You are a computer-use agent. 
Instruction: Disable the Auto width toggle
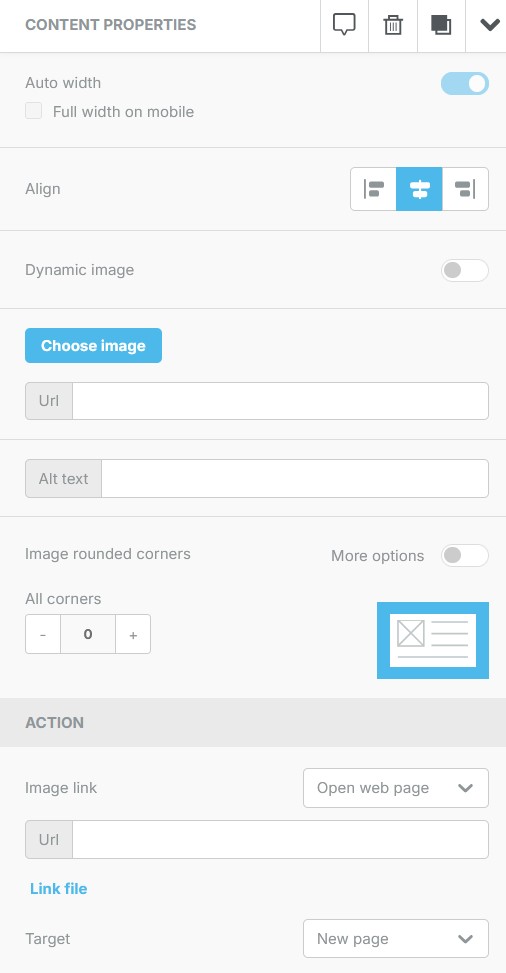pos(465,84)
